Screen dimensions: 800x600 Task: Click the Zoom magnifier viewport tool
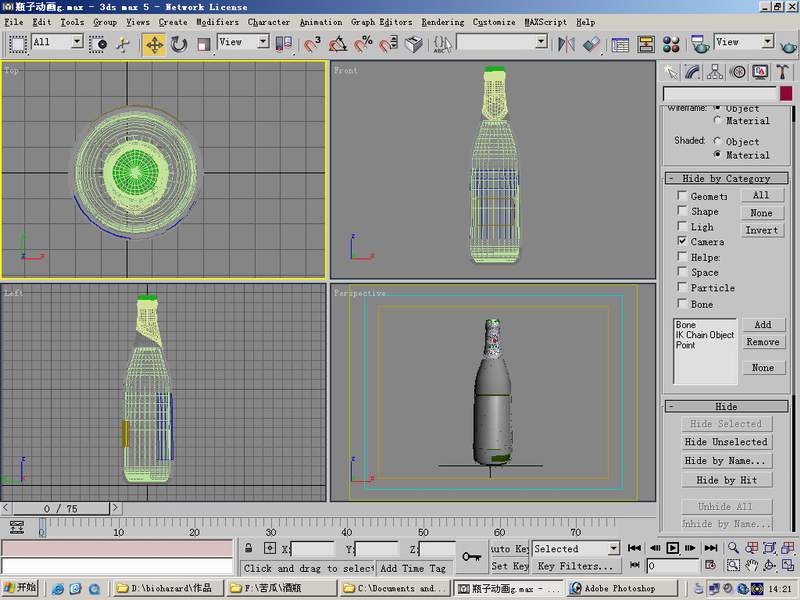733,548
